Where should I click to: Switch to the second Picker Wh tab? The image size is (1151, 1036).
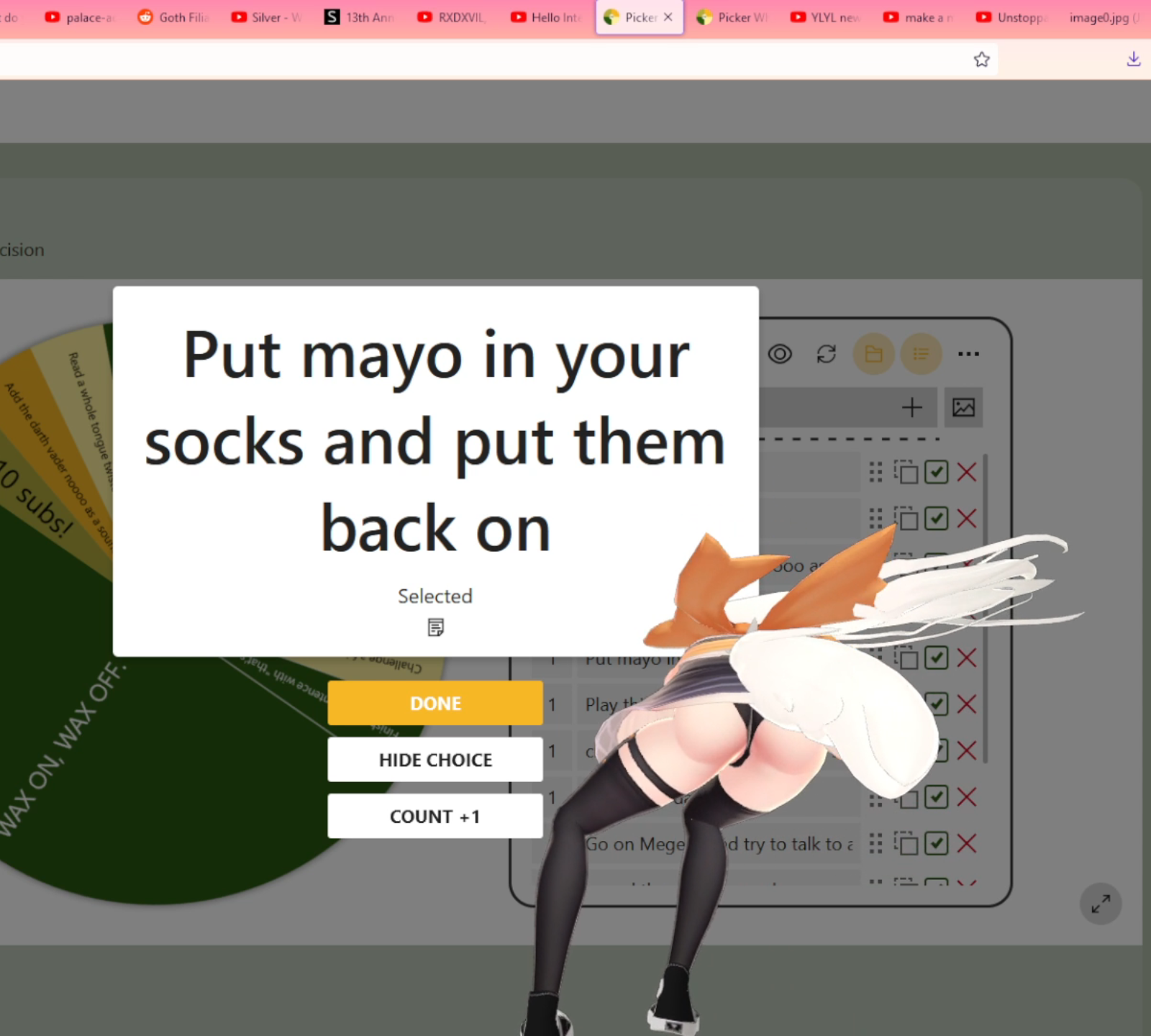[x=732, y=17]
